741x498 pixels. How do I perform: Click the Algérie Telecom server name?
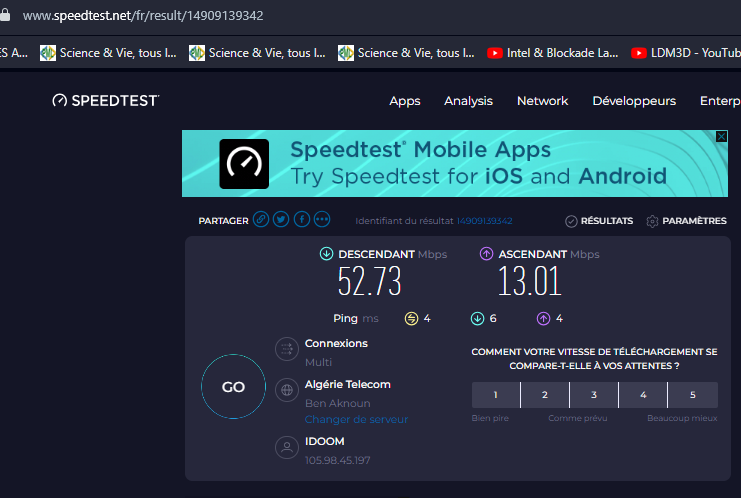[x=348, y=384]
